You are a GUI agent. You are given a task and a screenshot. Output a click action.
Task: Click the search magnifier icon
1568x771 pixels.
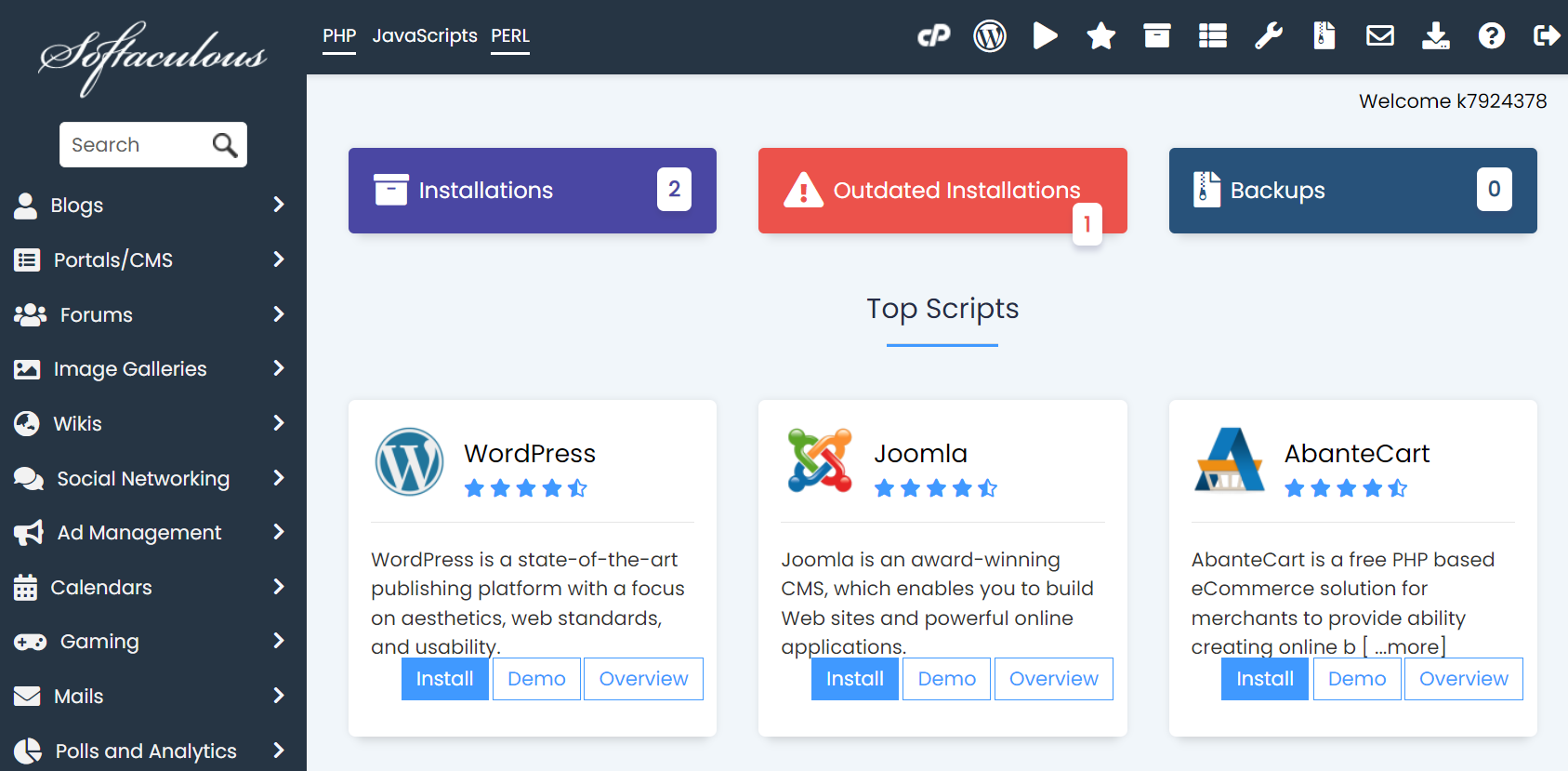pyautogui.click(x=225, y=145)
